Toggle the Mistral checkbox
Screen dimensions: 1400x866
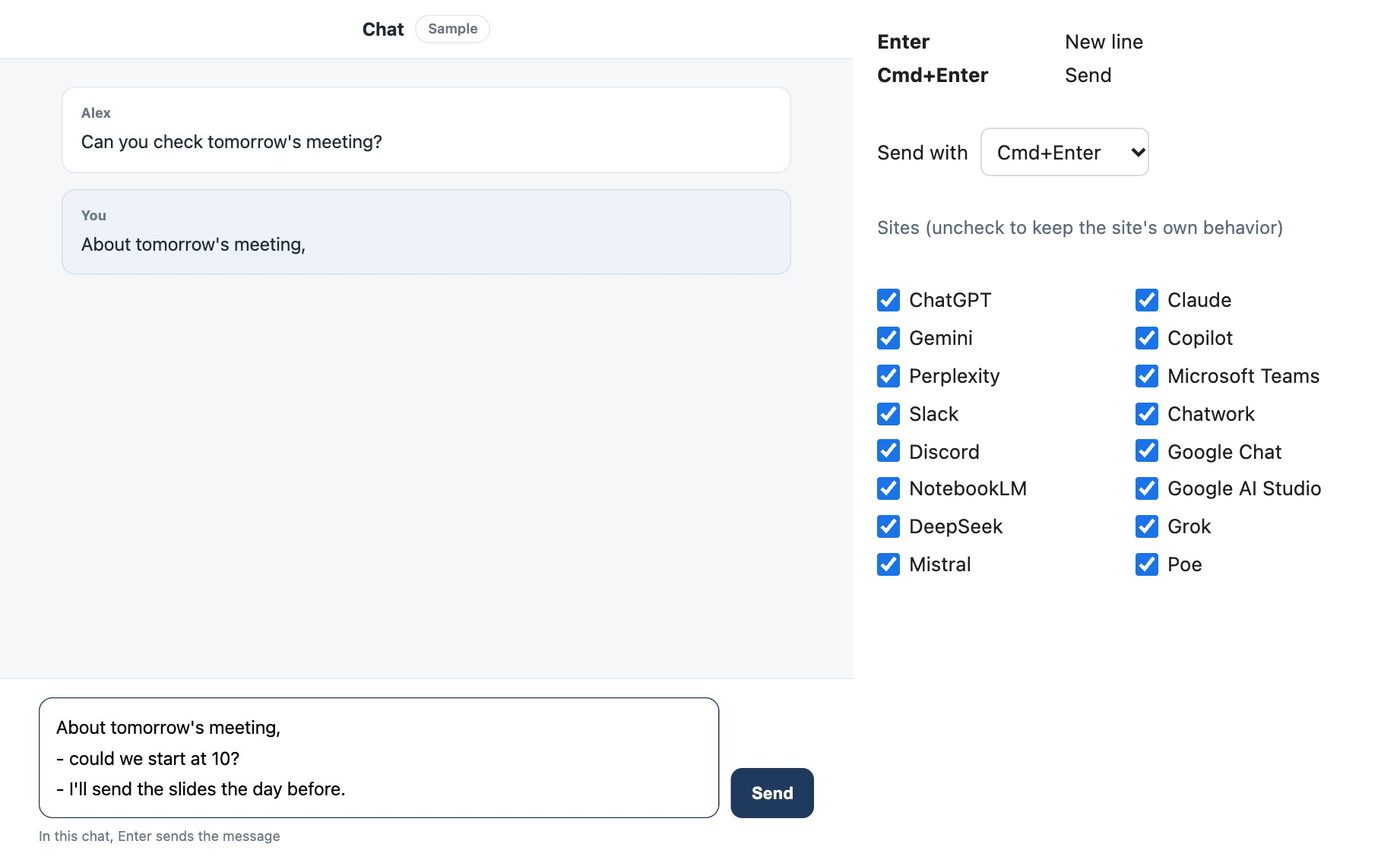coord(888,564)
